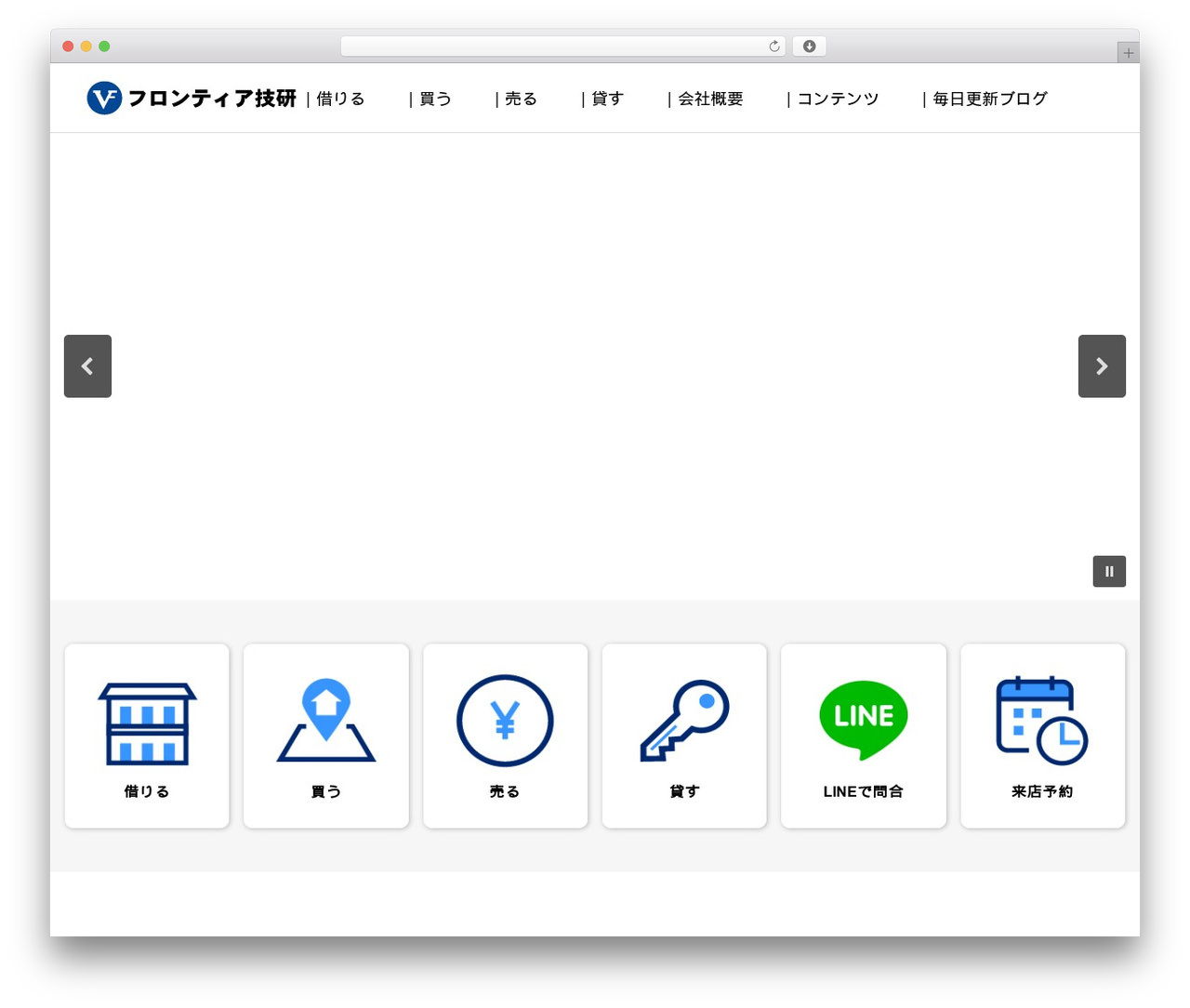Click the 来店予約 card label

click(1042, 791)
